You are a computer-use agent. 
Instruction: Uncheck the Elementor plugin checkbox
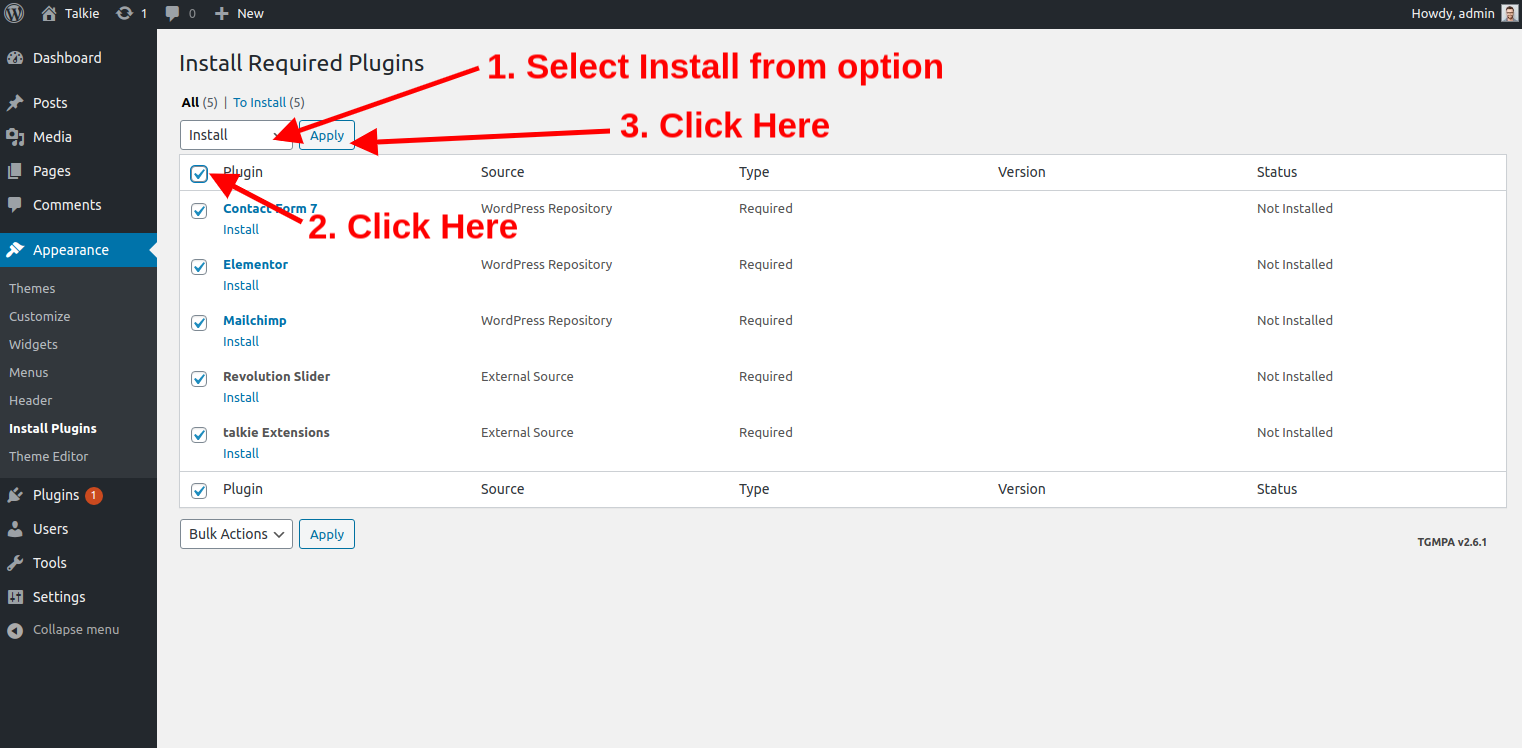199,267
